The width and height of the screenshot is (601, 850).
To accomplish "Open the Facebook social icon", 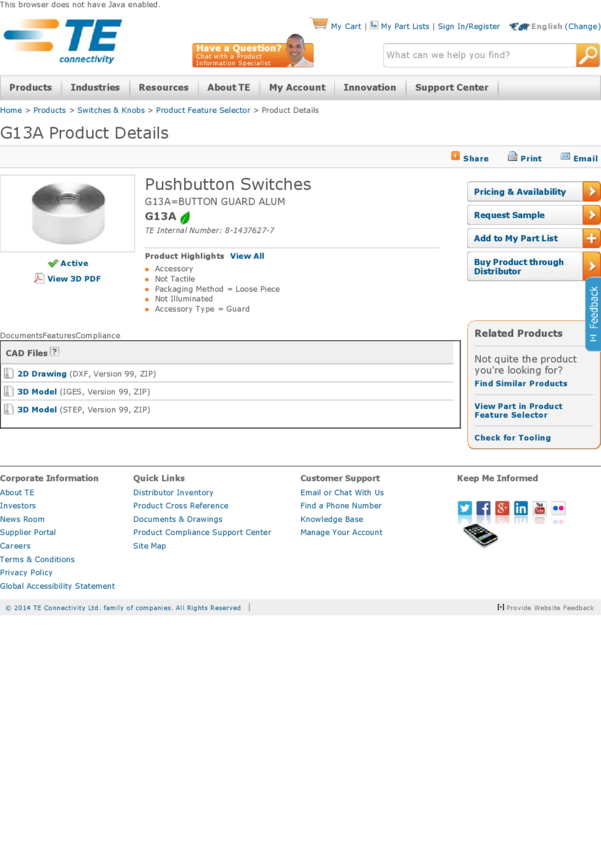I will (483, 508).
